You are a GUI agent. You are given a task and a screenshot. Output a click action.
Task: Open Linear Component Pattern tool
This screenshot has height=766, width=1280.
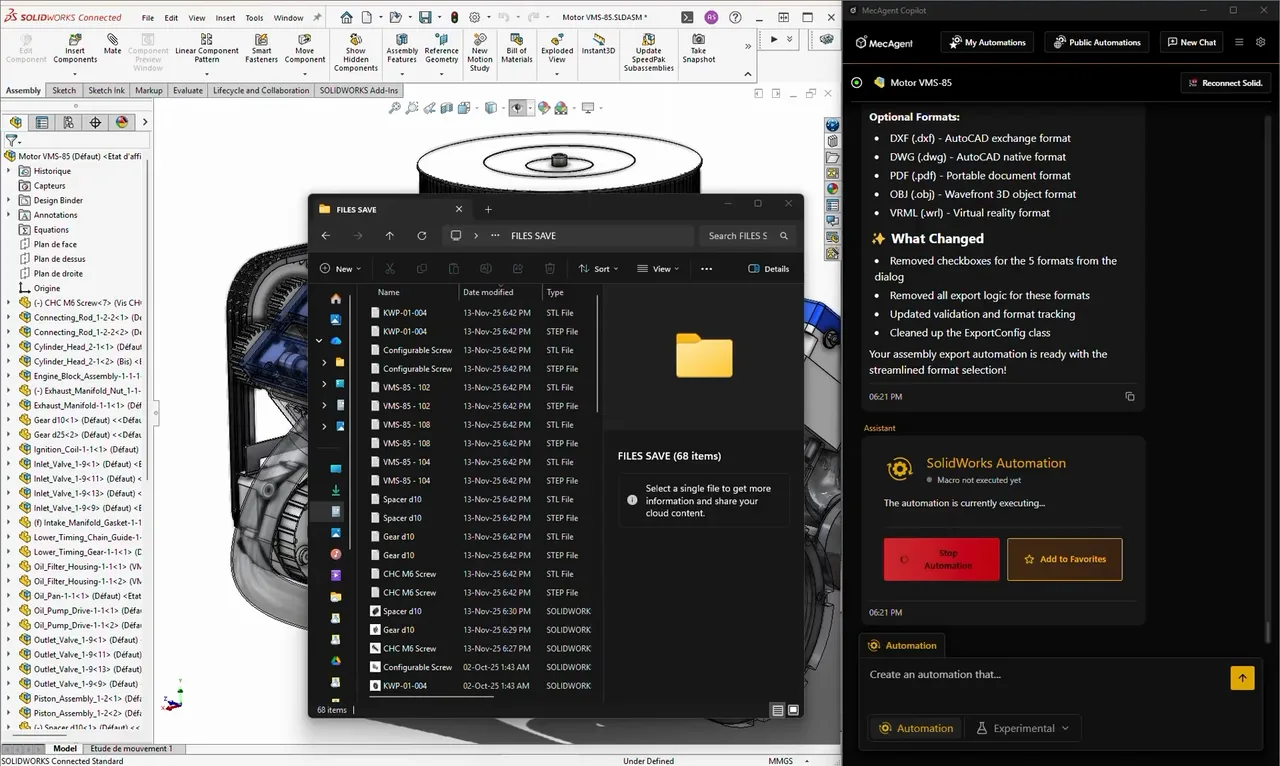(207, 50)
